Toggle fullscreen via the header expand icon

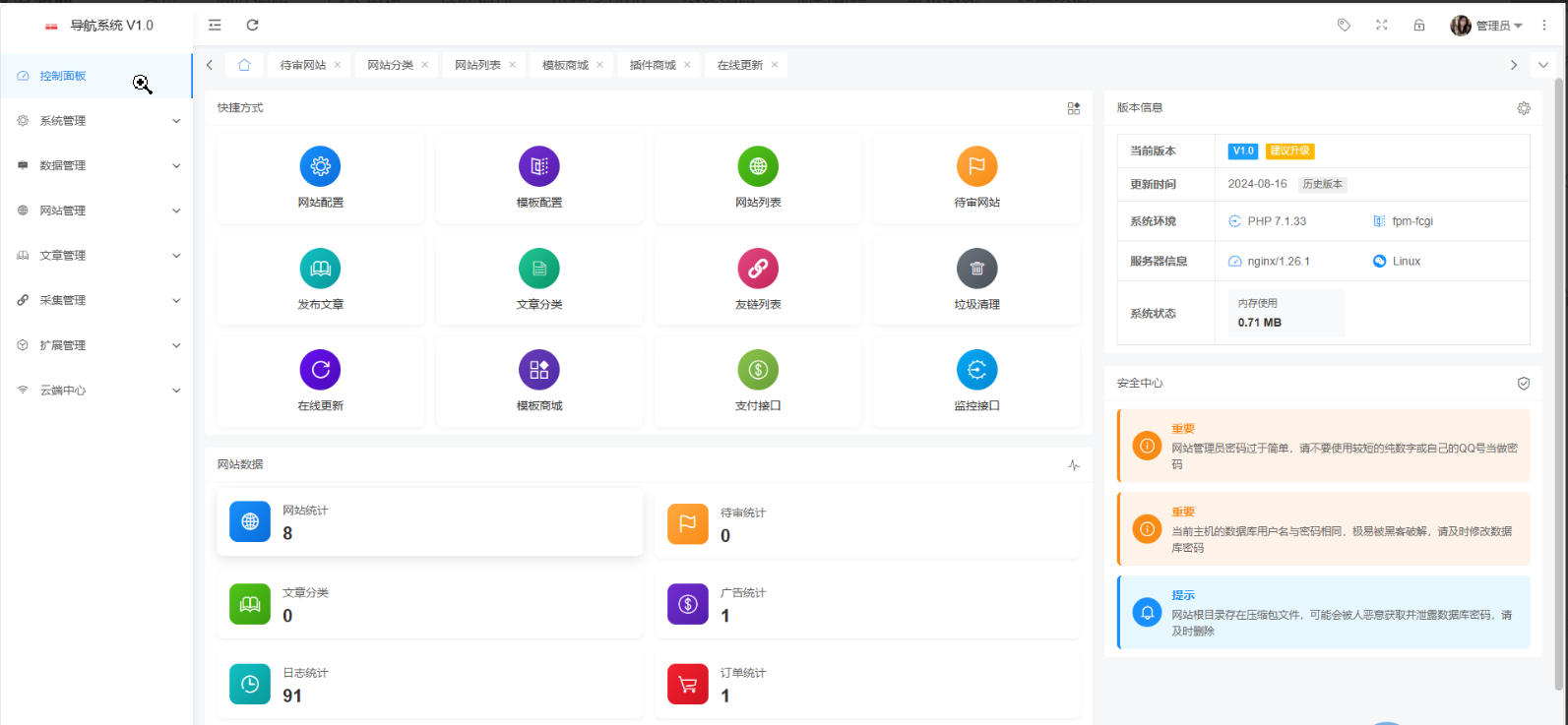pyautogui.click(x=1381, y=25)
